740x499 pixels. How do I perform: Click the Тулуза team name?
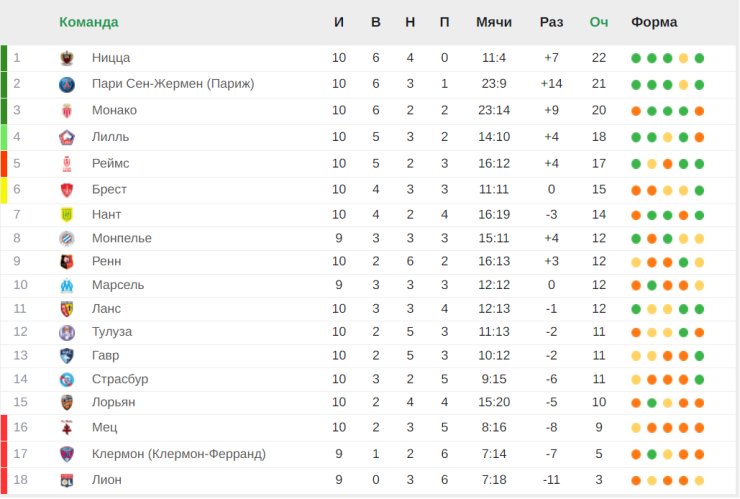(x=112, y=332)
